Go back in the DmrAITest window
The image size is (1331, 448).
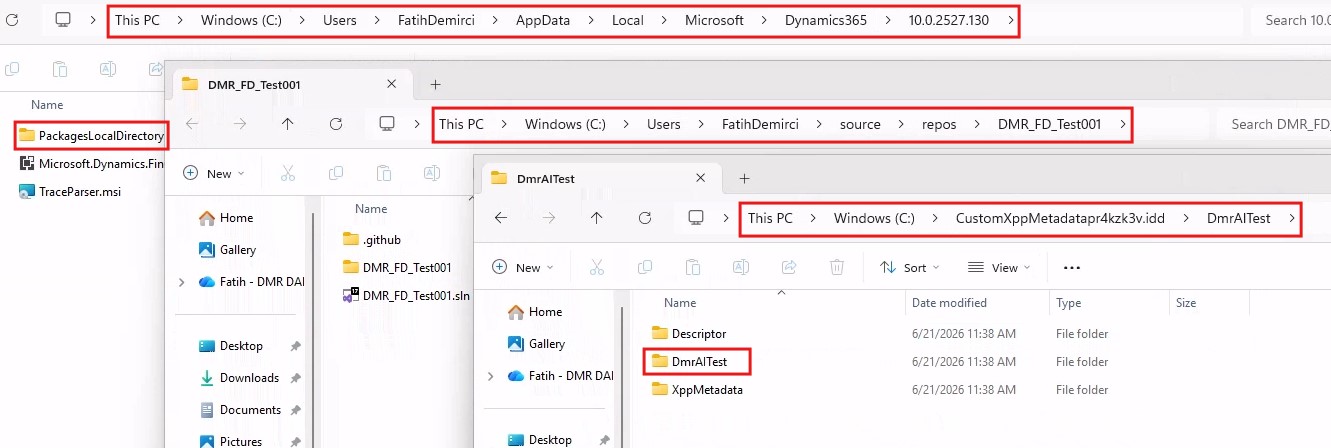click(501, 217)
